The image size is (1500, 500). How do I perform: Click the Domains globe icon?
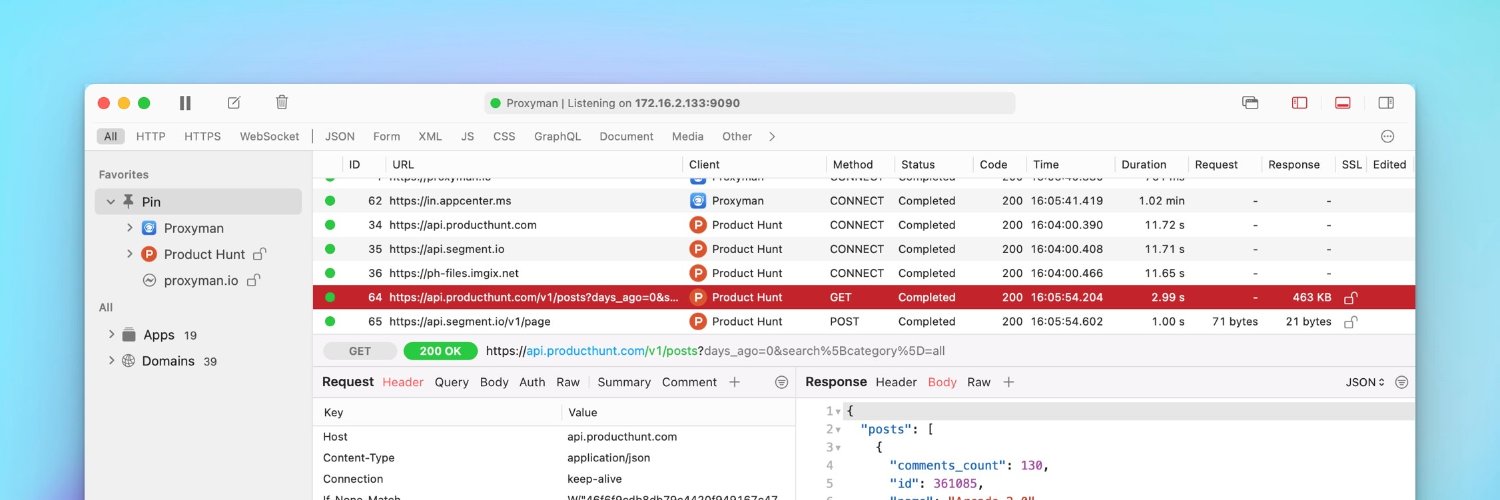[x=129, y=361]
